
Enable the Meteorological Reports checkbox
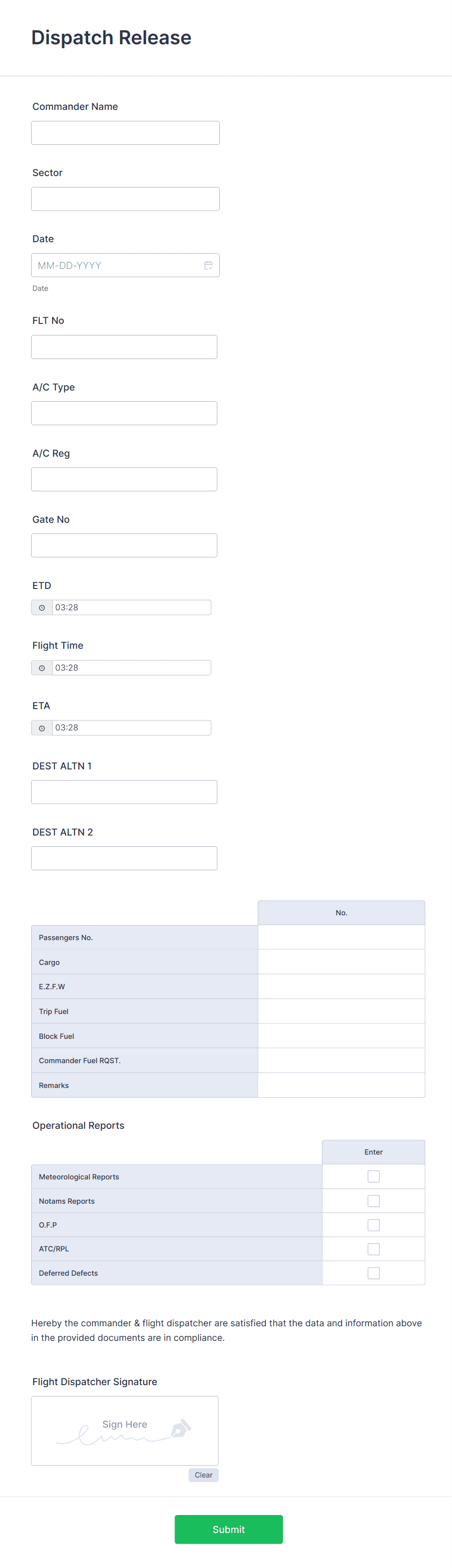tap(373, 1176)
